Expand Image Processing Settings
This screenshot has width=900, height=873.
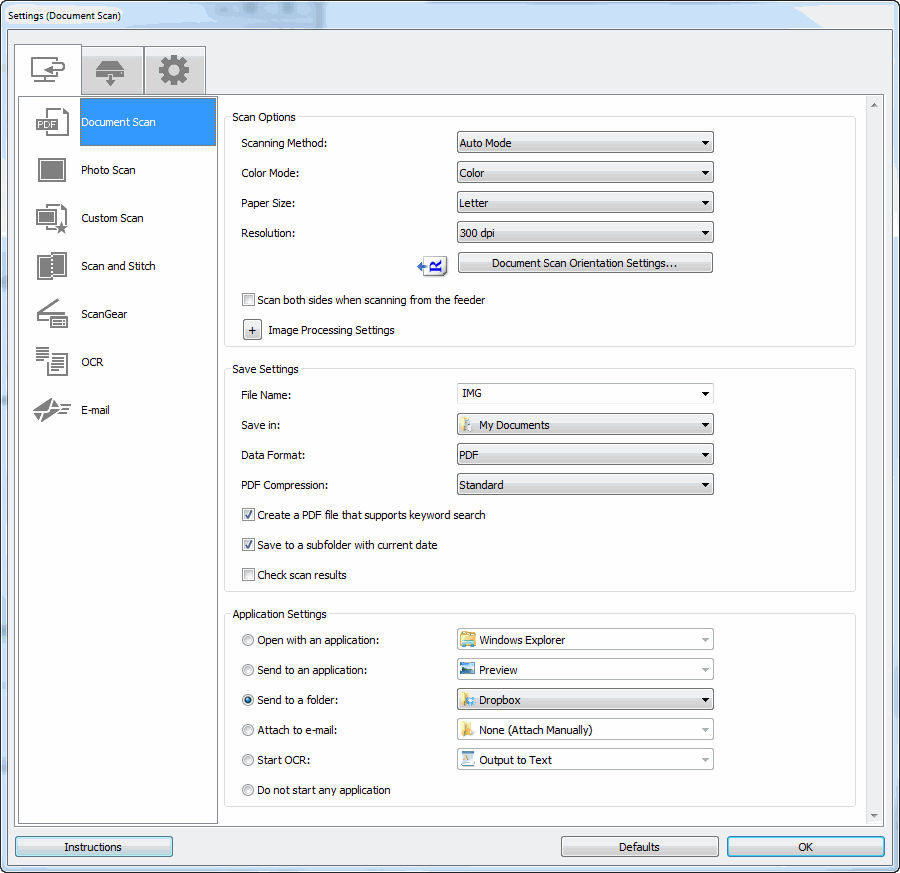[x=252, y=329]
